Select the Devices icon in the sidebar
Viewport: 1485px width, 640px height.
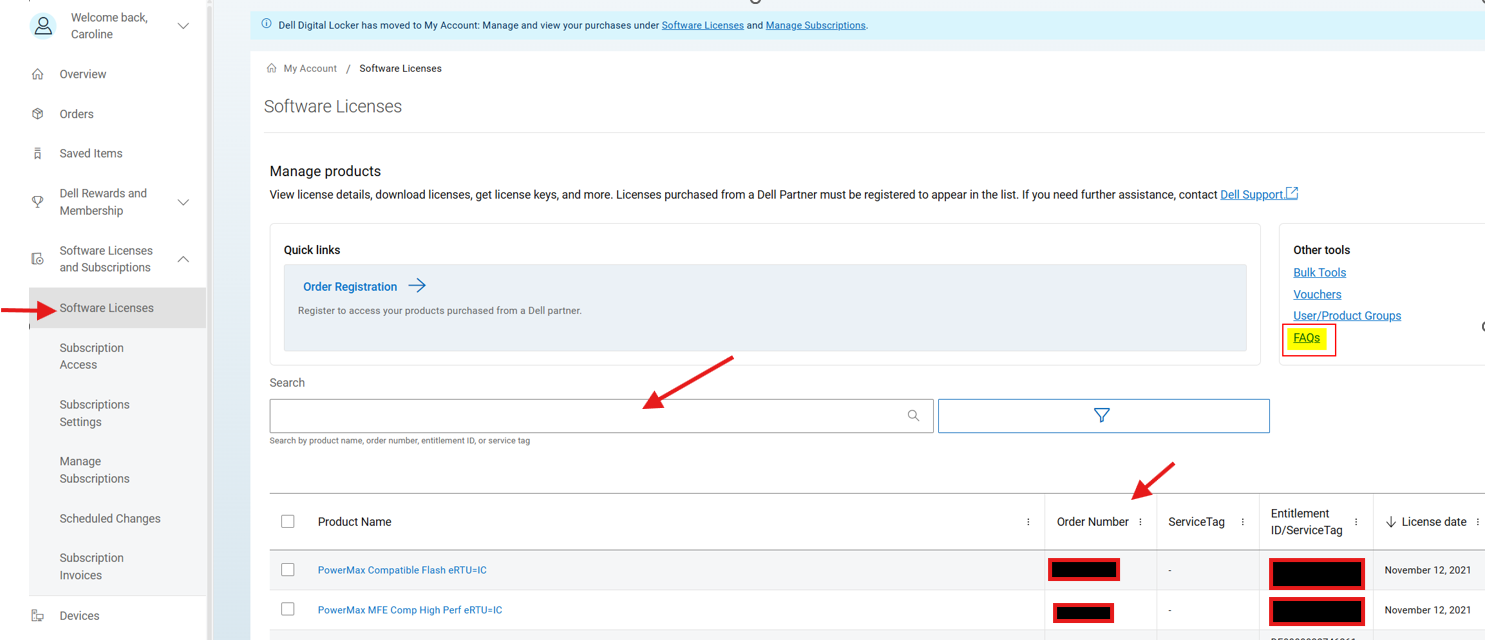[x=39, y=616]
